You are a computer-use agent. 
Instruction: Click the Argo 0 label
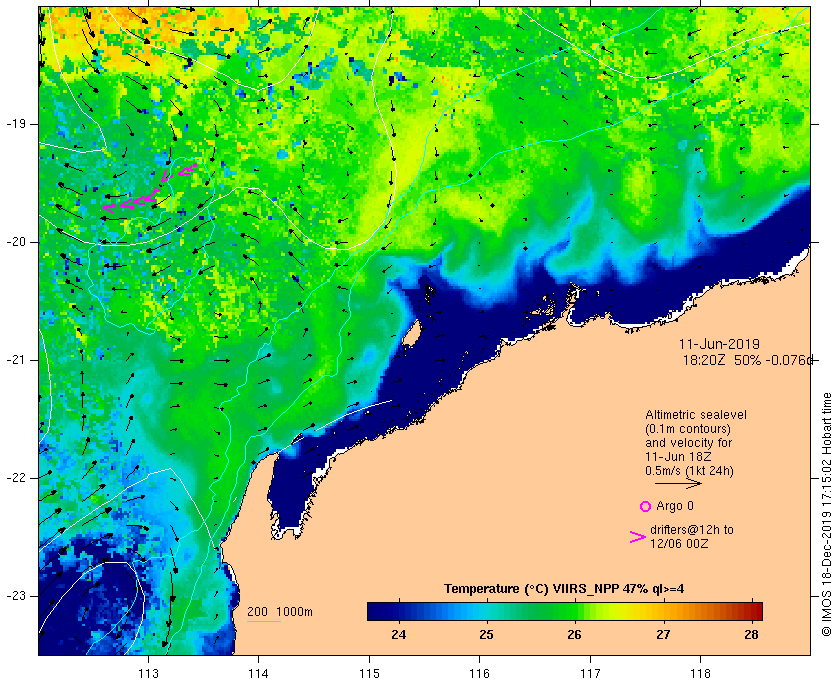[674, 506]
